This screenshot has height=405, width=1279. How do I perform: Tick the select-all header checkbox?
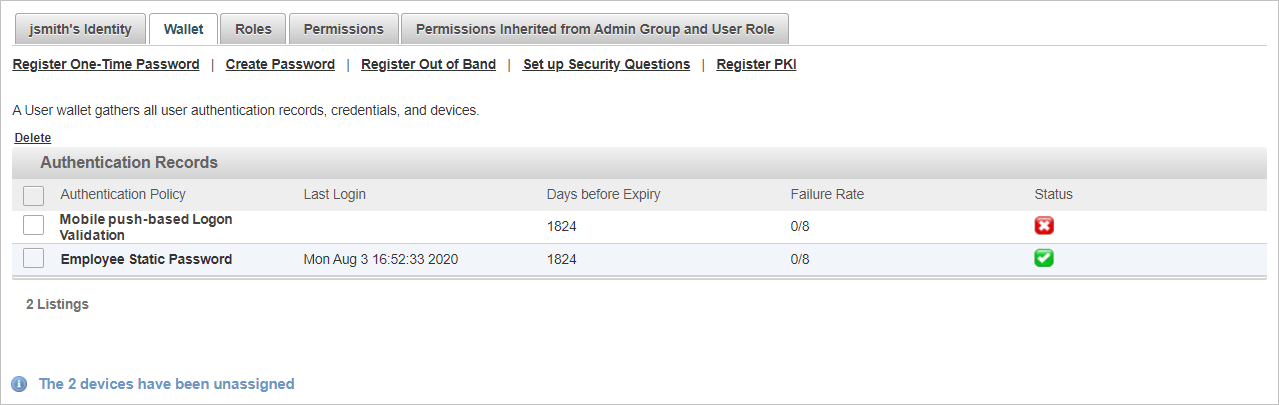pyautogui.click(x=33, y=195)
